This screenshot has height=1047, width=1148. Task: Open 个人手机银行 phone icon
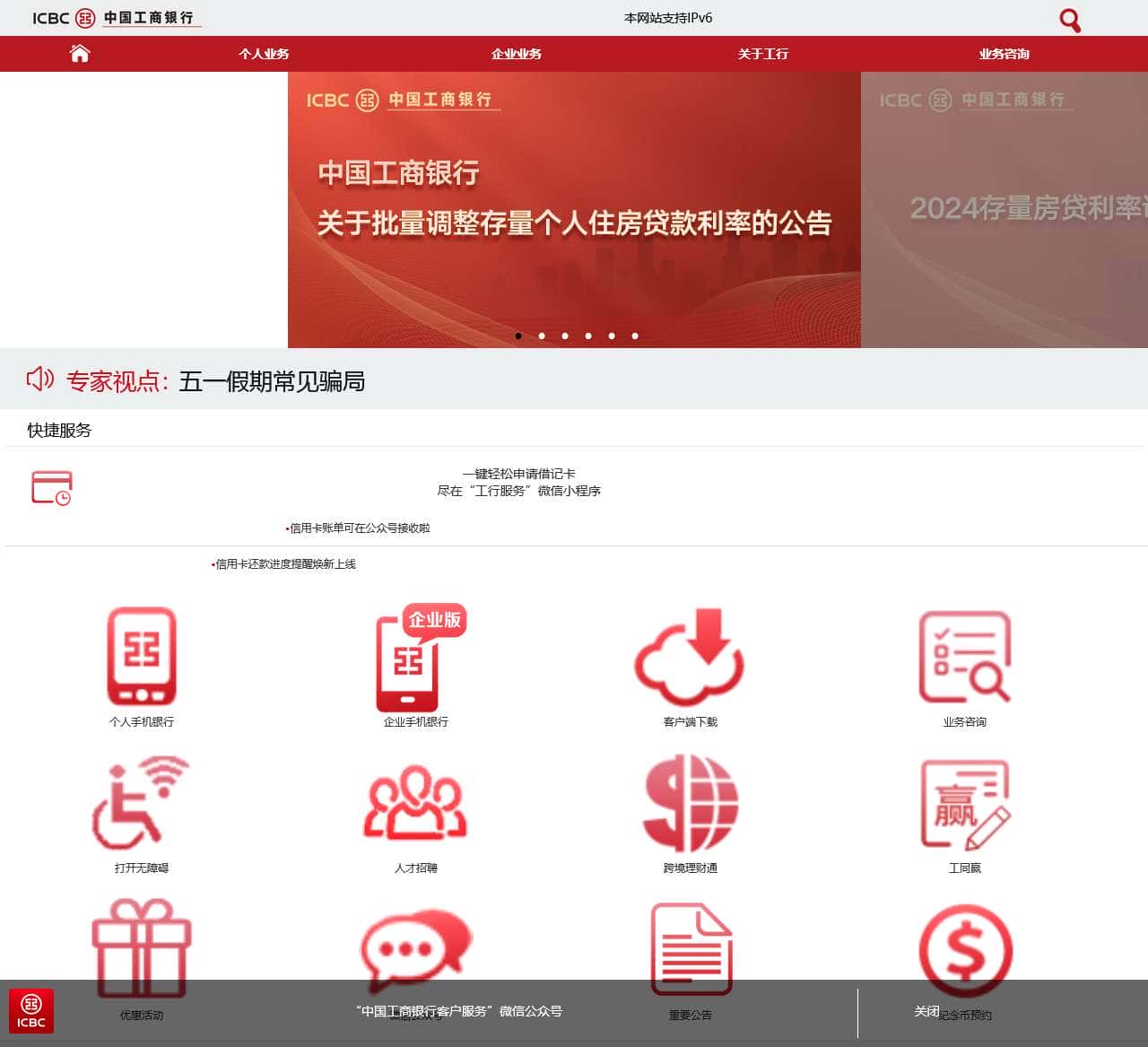pos(142,657)
